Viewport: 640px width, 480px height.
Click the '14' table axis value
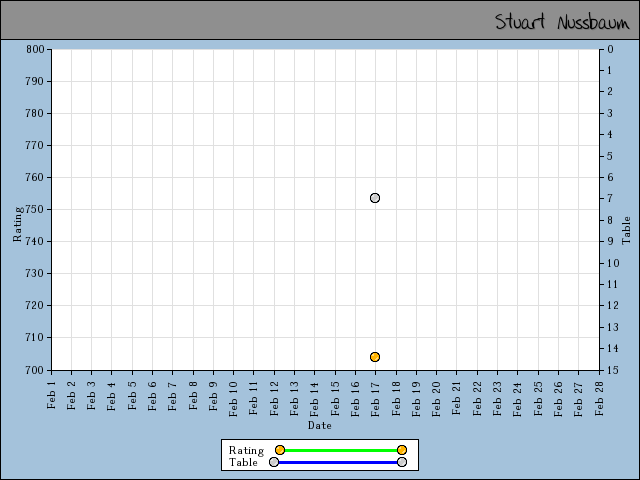click(x=613, y=348)
